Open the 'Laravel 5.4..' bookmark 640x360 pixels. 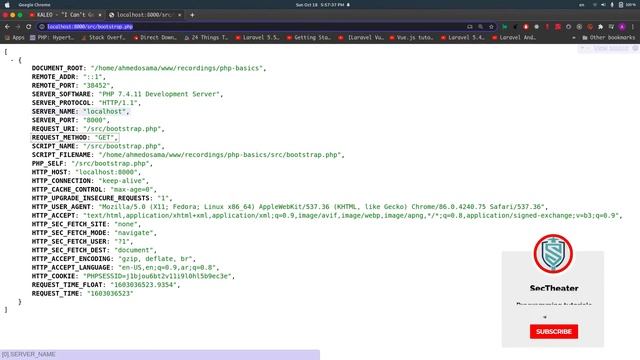[463, 38]
